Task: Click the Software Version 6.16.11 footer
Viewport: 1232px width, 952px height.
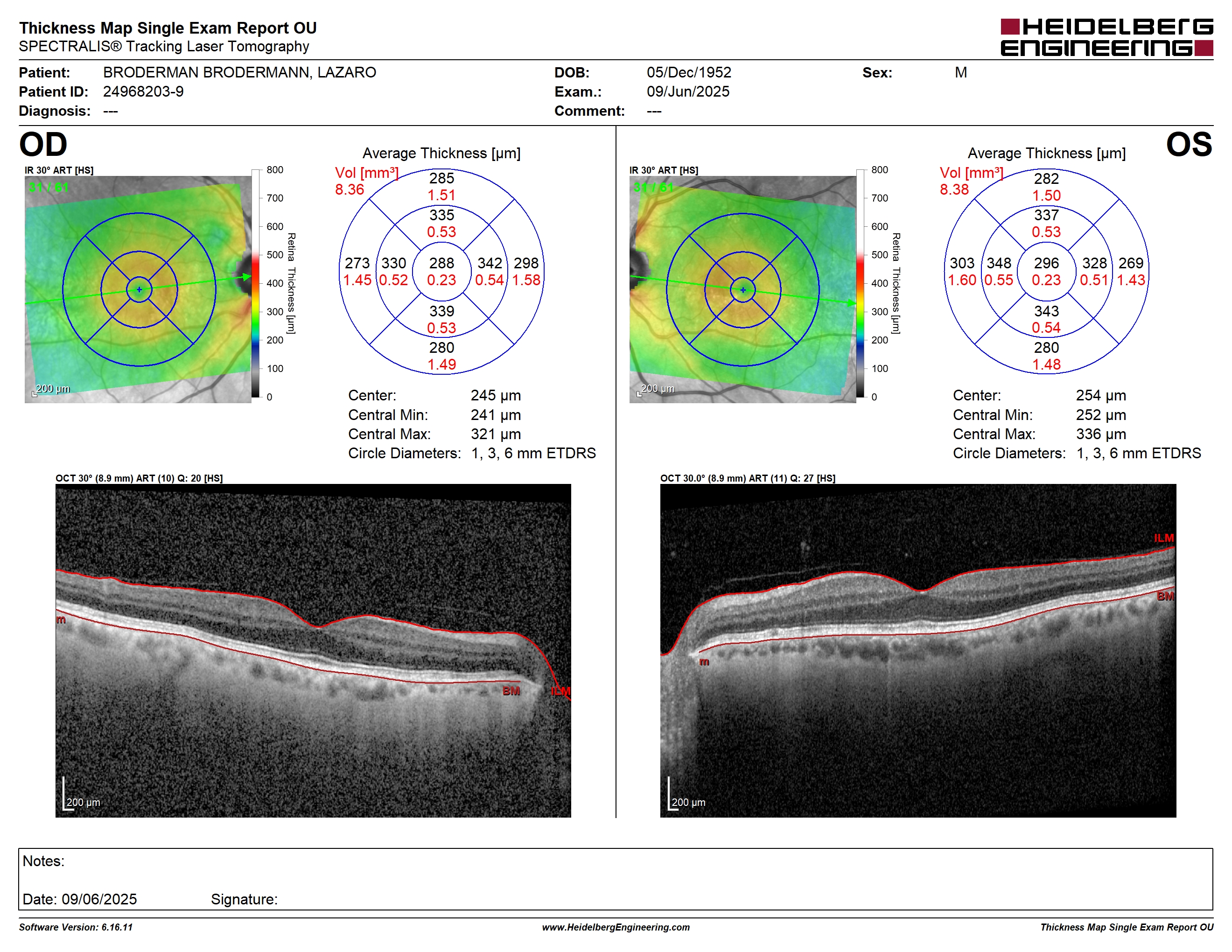Action: (76, 927)
